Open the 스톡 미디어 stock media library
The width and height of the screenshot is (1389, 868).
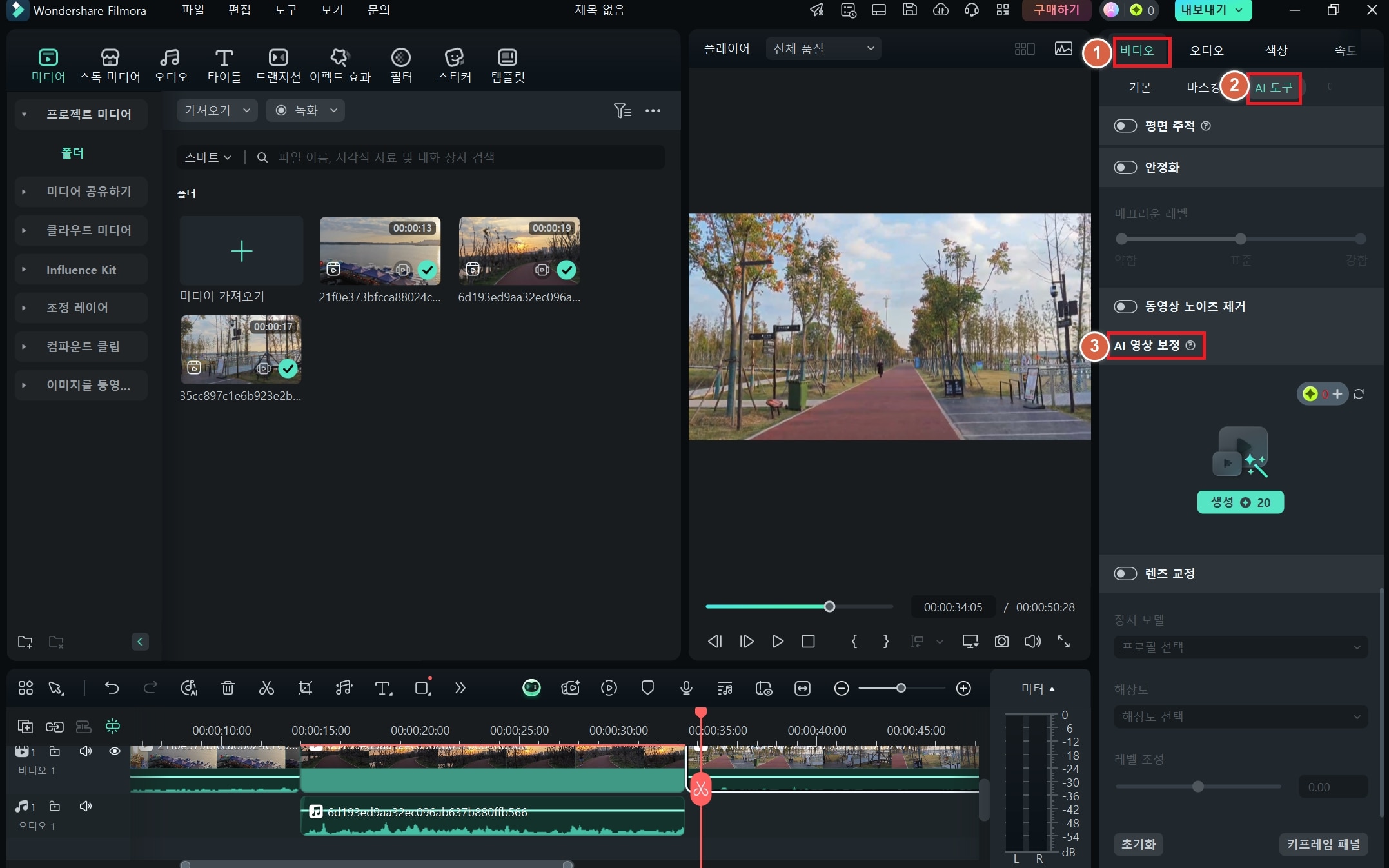110,65
